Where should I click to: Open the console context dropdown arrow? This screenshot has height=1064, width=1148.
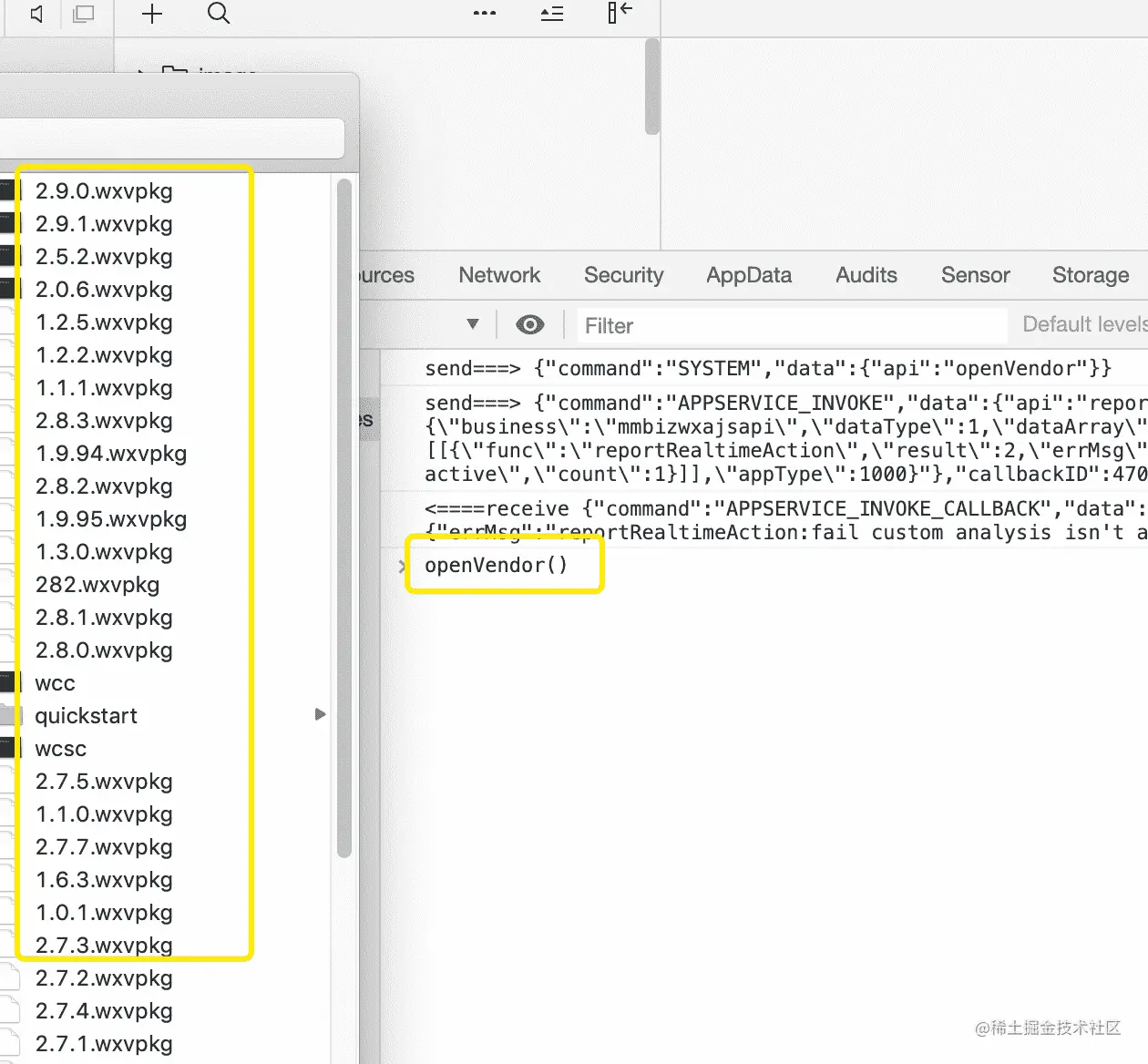pyautogui.click(x=473, y=324)
